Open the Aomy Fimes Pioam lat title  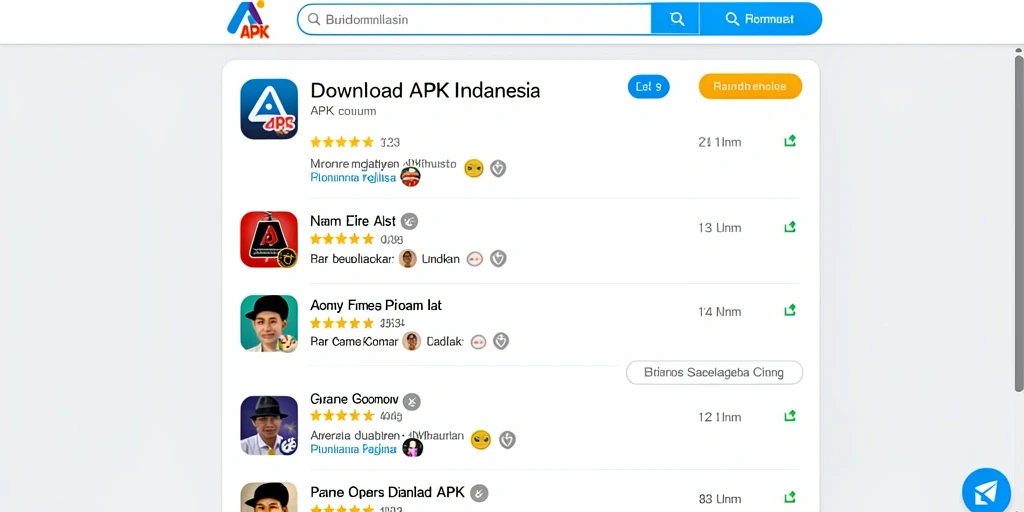(x=376, y=305)
